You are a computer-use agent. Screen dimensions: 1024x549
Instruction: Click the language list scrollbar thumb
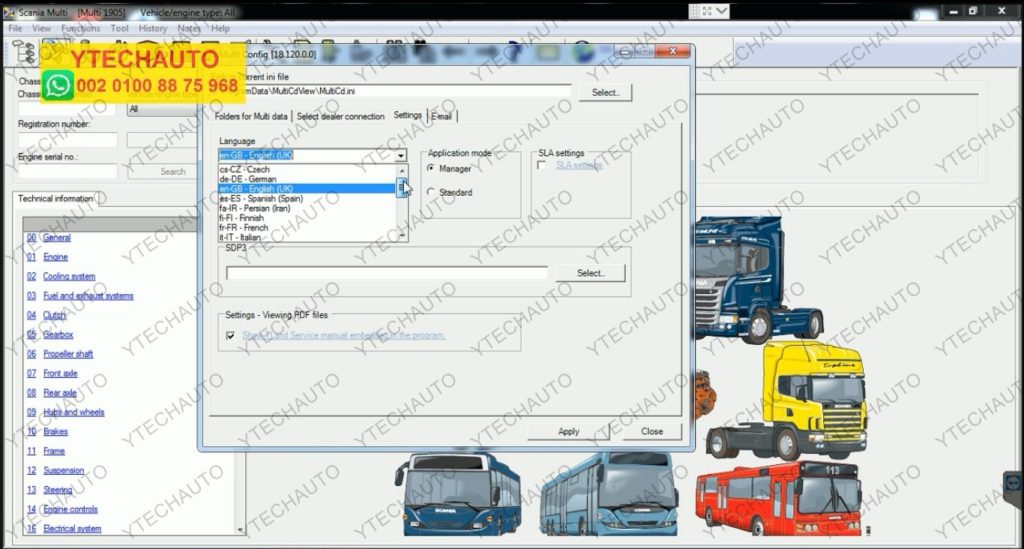pos(402,187)
